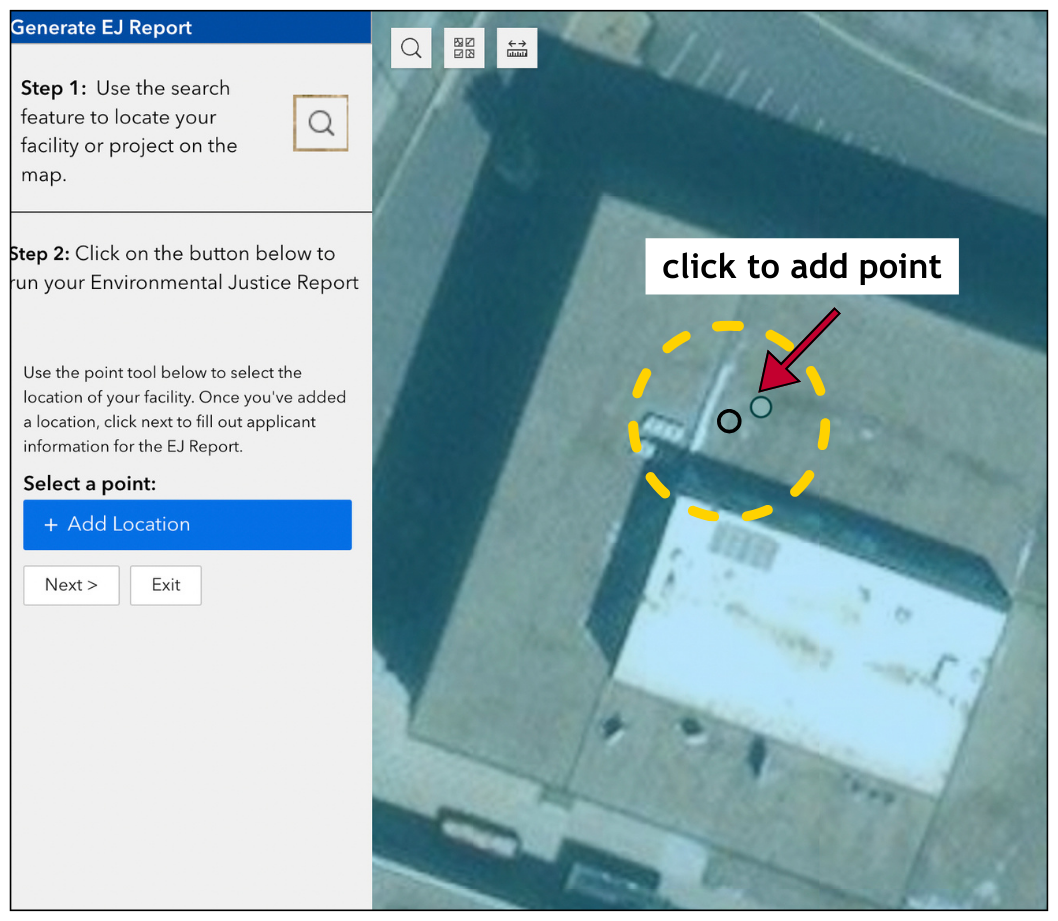Click the rooftop equipment vents on white roof
Image resolution: width=1058 pixels, height=921 pixels.
[x=741, y=547]
